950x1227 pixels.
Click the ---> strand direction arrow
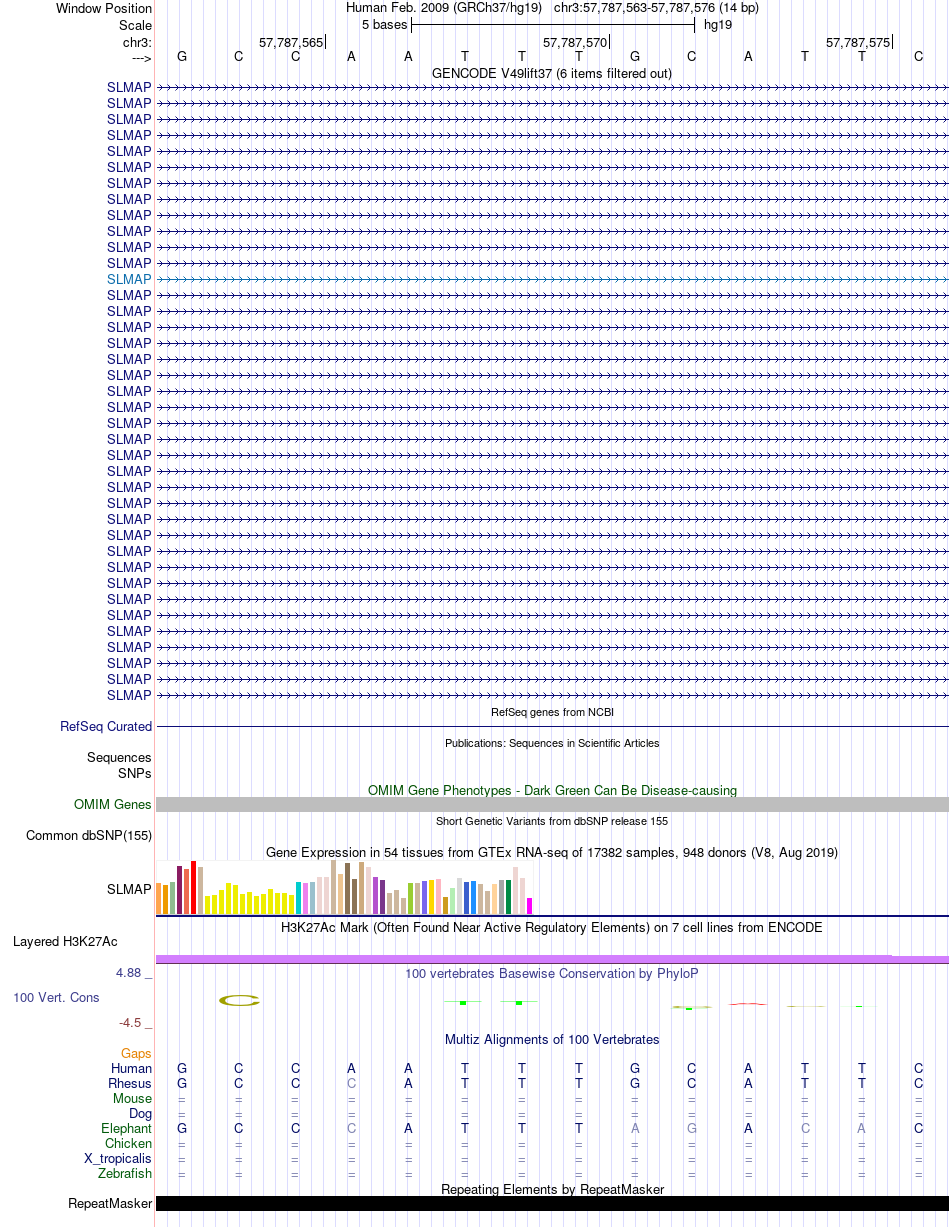tap(141, 58)
